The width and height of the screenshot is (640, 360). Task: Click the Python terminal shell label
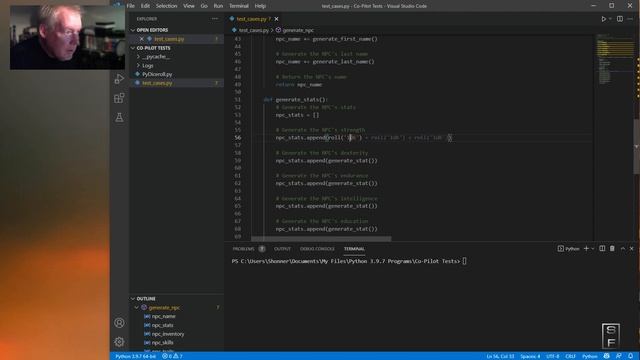click(x=569, y=249)
